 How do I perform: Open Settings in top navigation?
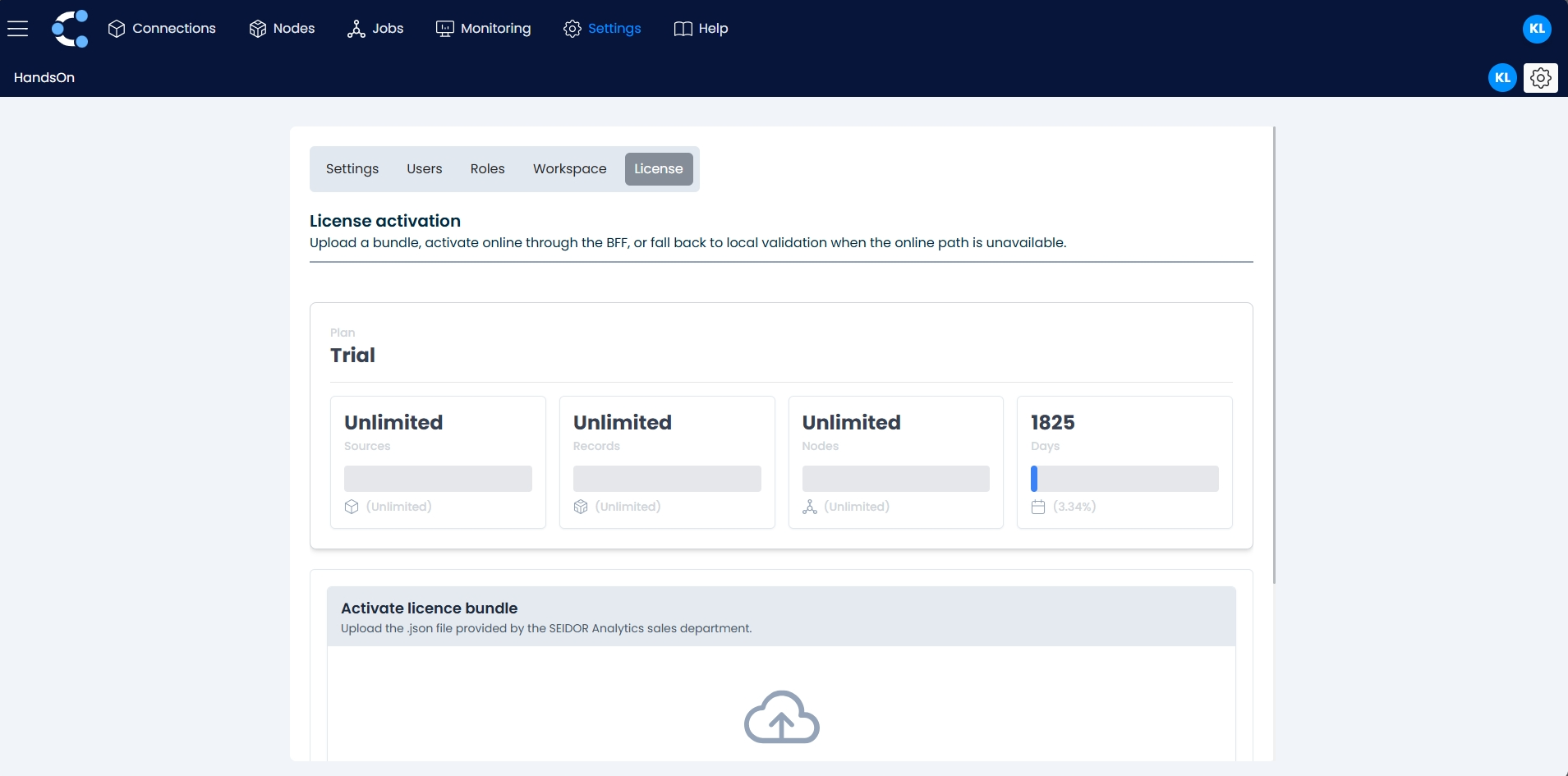tap(602, 29)
